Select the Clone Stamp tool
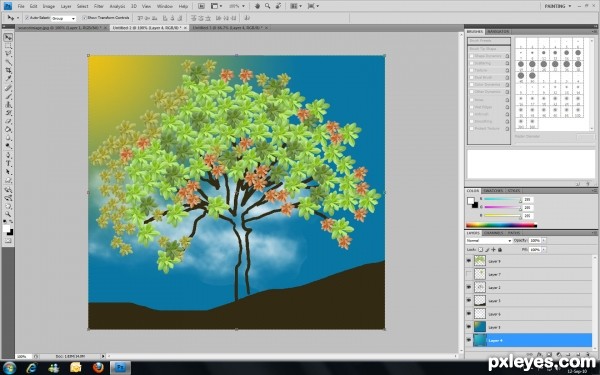 [x=8, y=104]
